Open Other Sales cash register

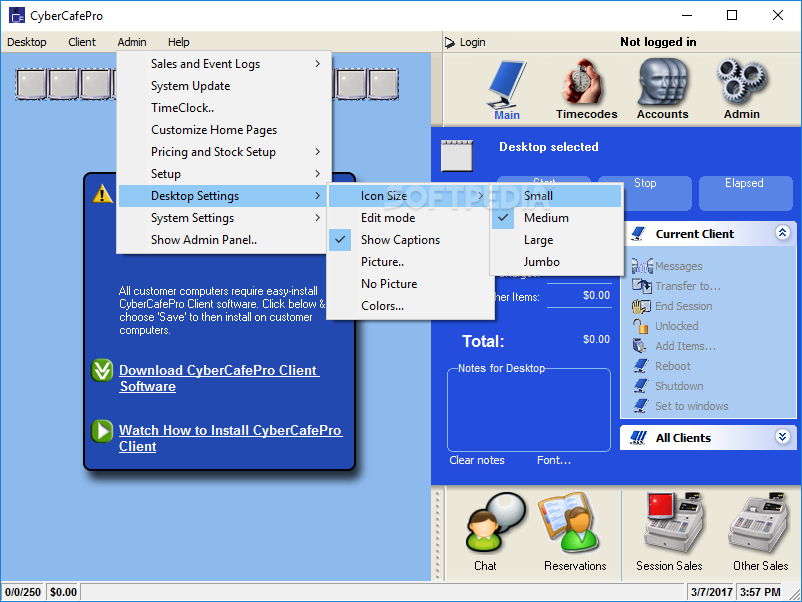coord(758,523)
